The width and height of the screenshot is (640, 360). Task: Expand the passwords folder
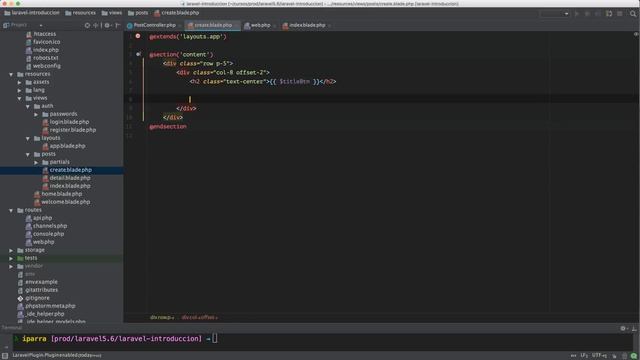[36, 114]
